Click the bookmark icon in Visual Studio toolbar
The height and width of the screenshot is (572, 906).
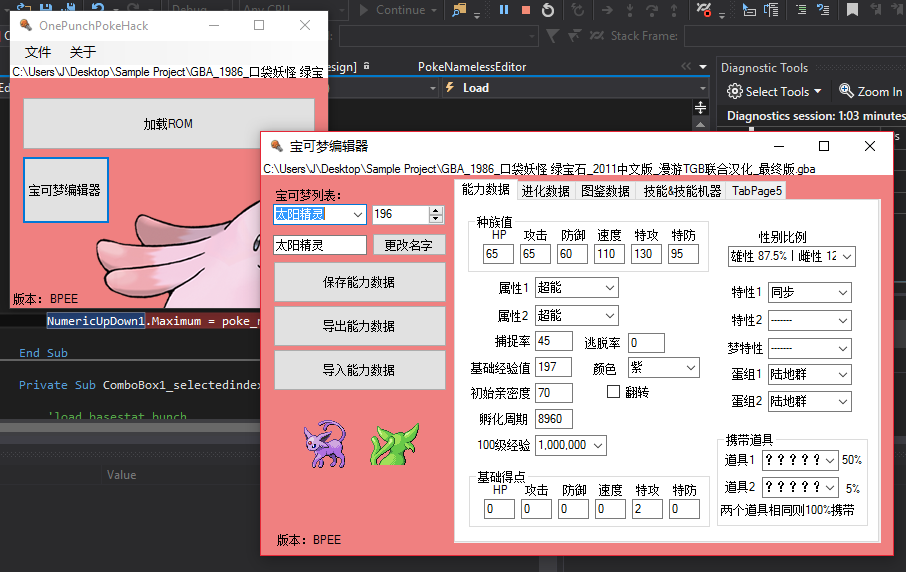[852, 9]
